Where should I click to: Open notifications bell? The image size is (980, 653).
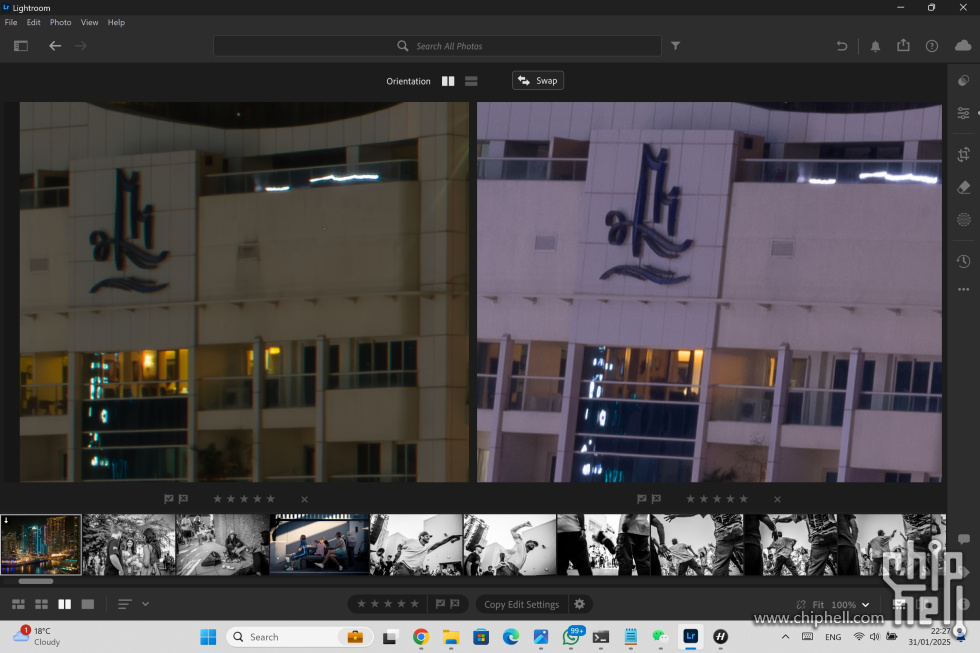pyautogui.click(x=876, y=46)
